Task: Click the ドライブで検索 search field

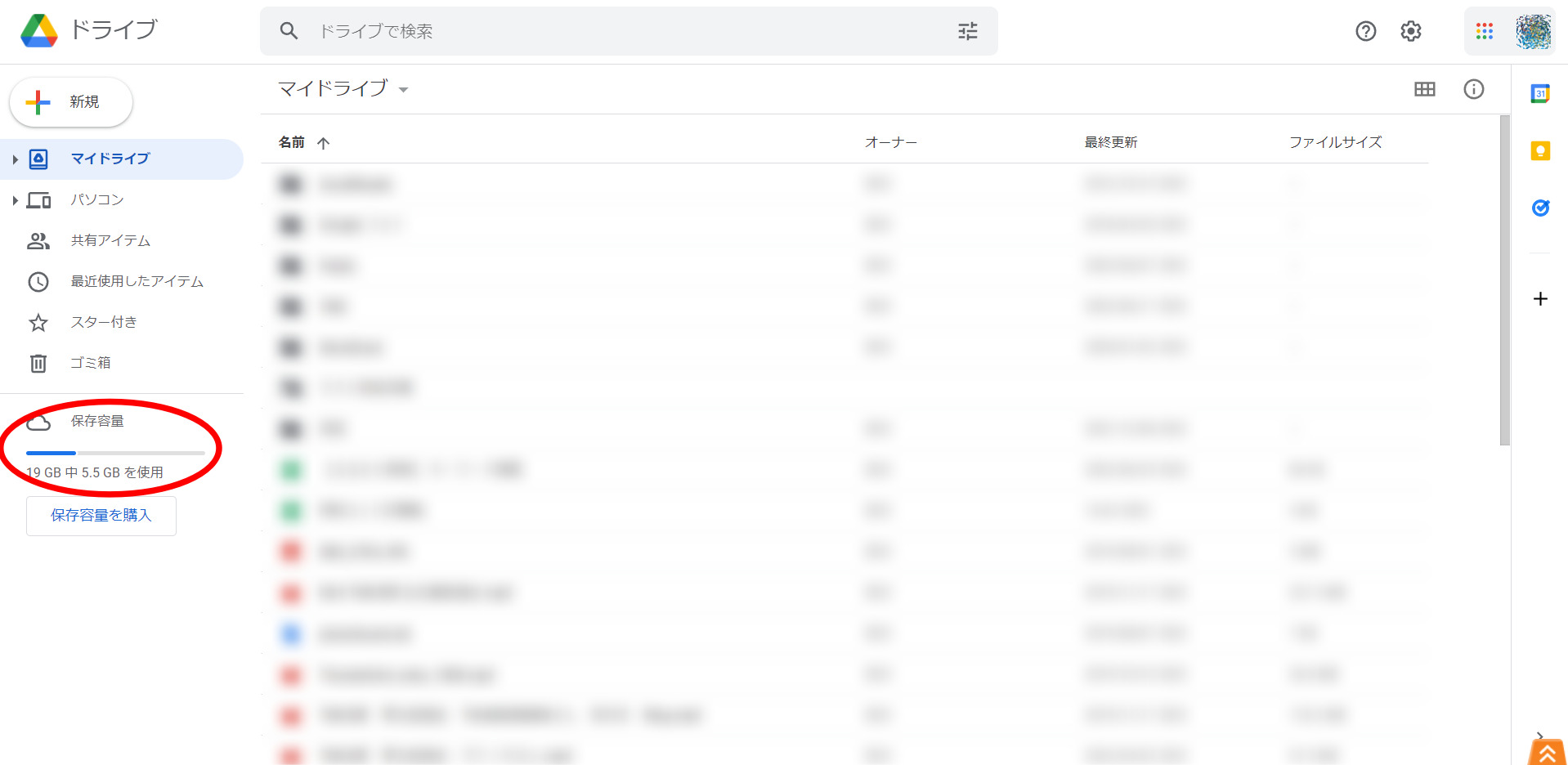Action: point(621,31)
